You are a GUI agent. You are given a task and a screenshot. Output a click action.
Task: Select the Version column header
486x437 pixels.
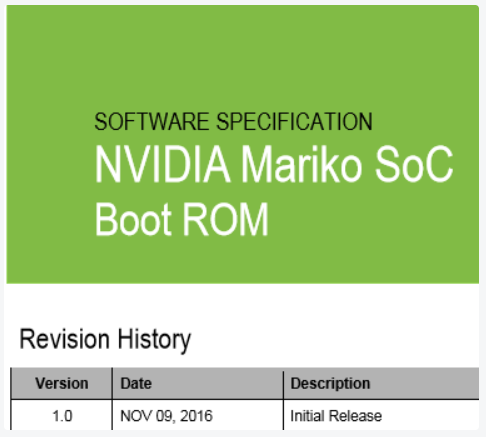62,383
